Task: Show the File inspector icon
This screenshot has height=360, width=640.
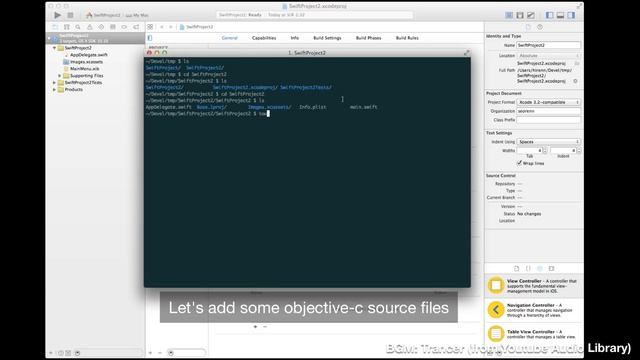Action: tap(528, 27)
